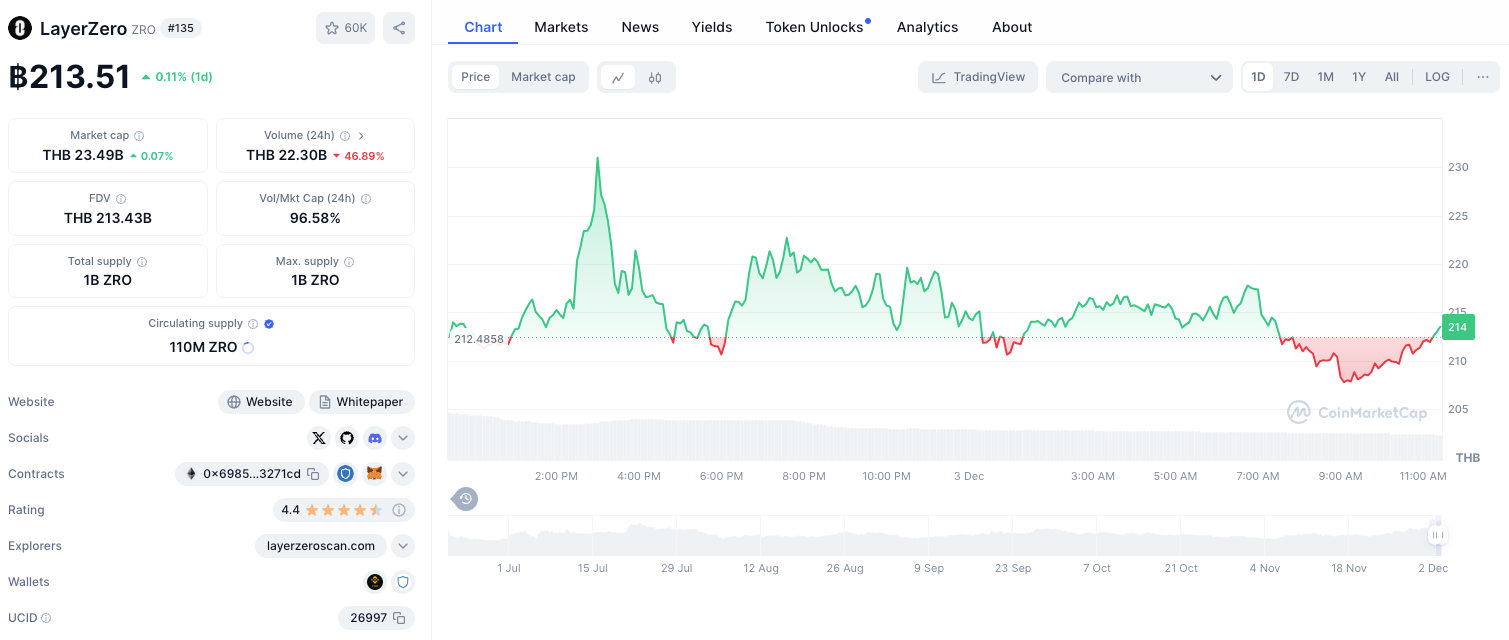Switch chart to candlestick view
Screen dimensions: 1509x640
coord(655,77)
